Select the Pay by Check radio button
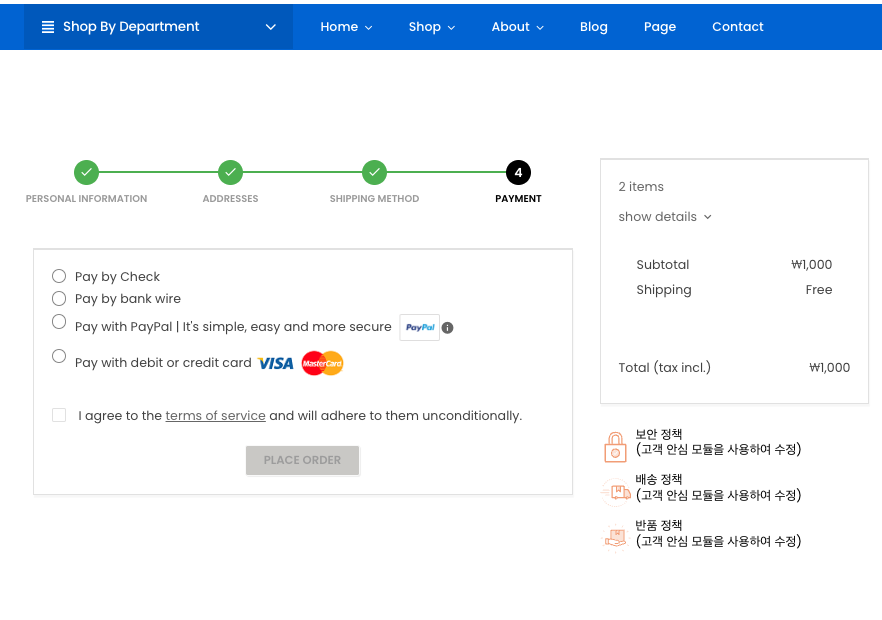The height and width of the screenshot is (620, 882). [59, 276]
